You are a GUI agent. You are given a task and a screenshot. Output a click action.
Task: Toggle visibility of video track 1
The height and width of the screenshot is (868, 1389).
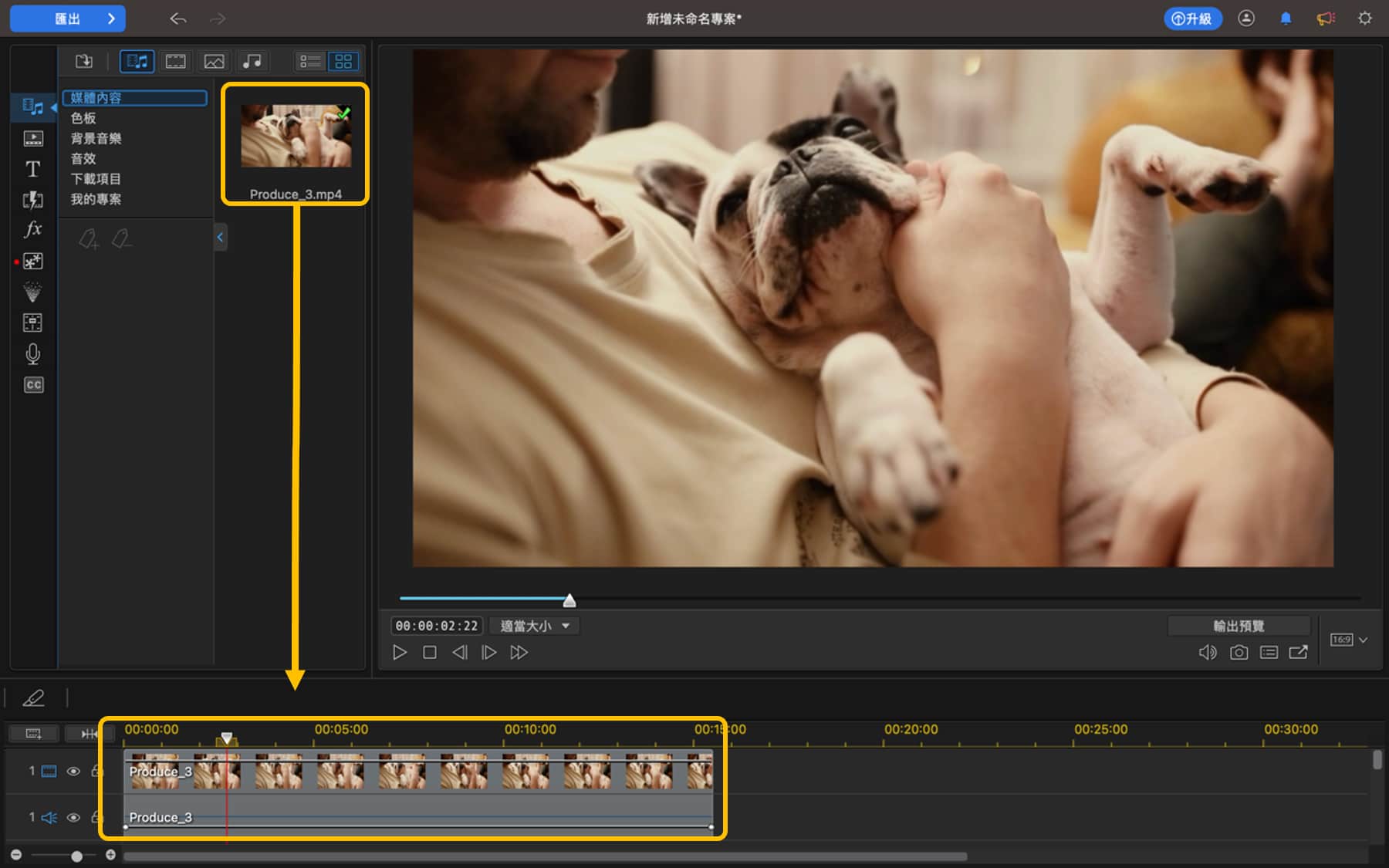tap(73, 772)
